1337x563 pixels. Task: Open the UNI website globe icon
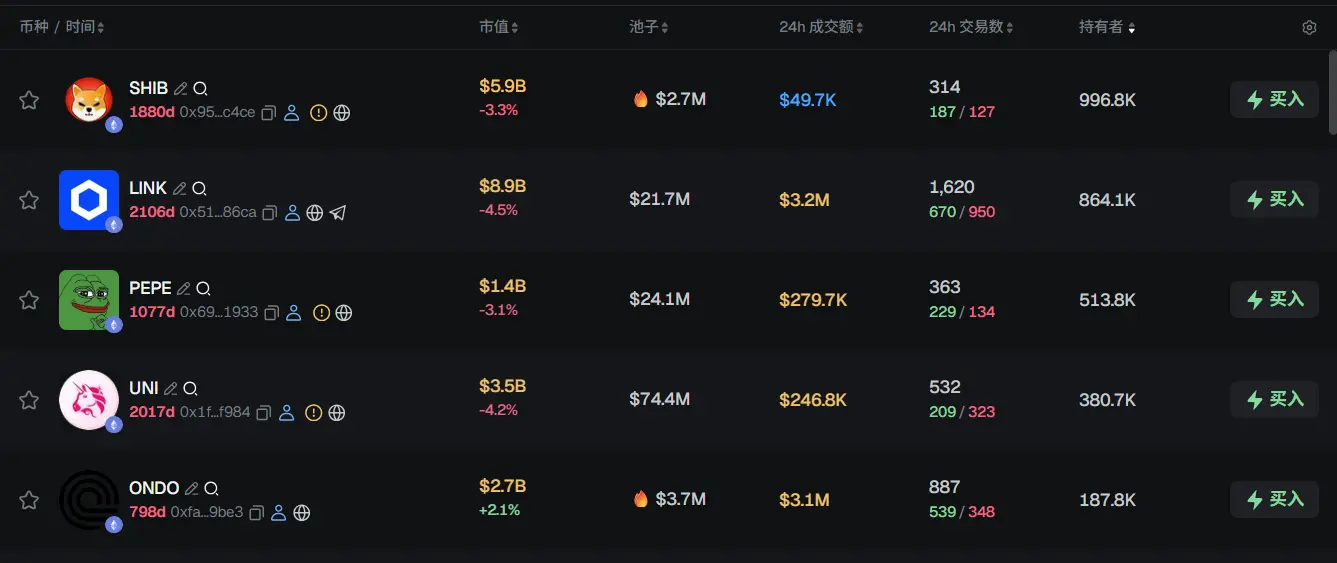337,413
